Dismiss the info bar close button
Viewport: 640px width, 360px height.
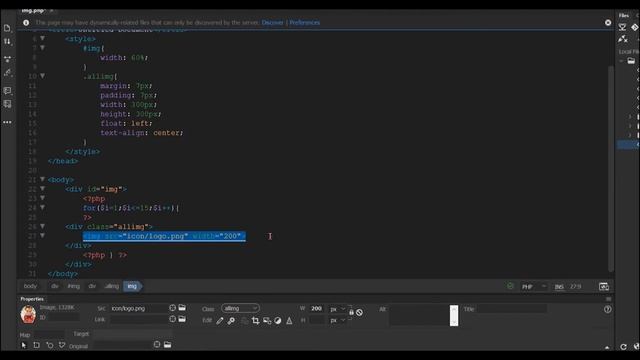point(608,22)
